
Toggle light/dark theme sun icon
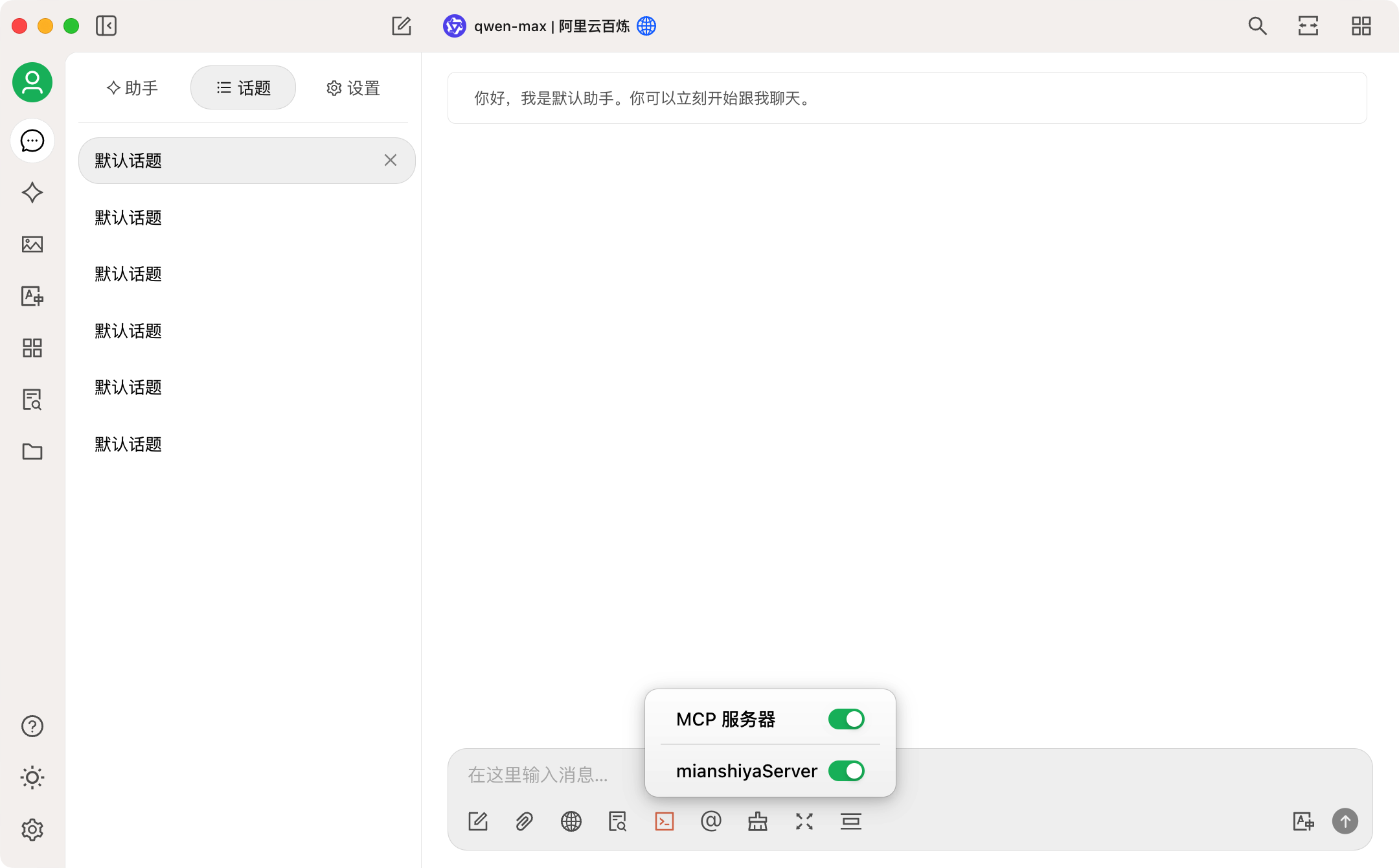(x=32, y=777)
